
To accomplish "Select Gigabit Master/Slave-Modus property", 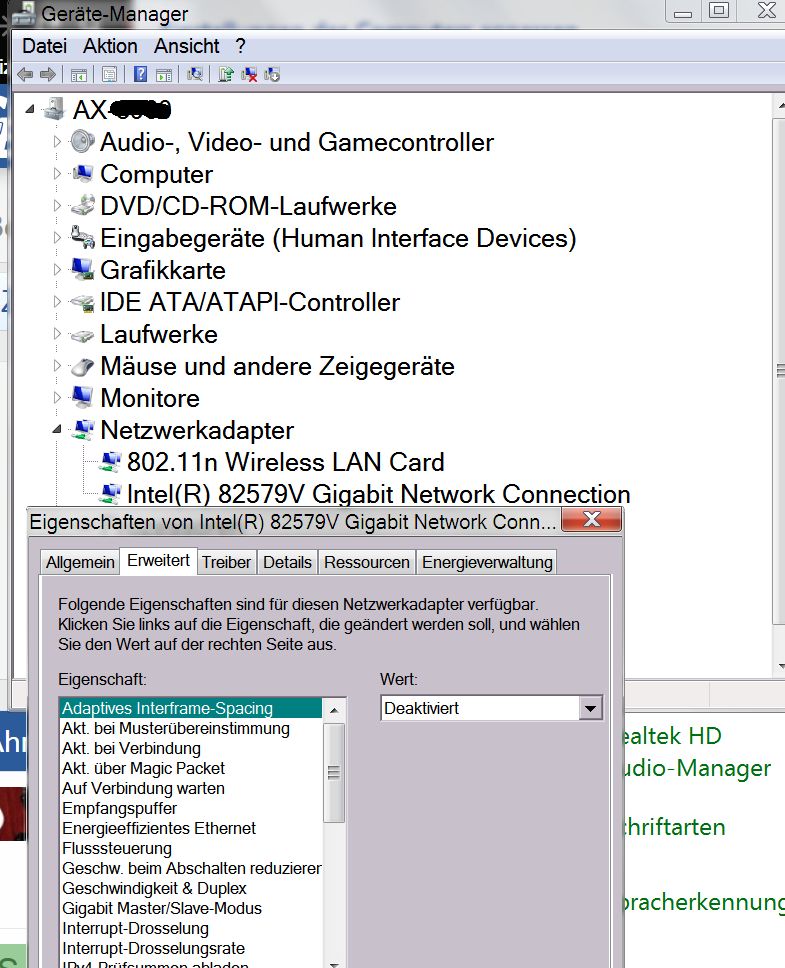I will tap(191, 908).
